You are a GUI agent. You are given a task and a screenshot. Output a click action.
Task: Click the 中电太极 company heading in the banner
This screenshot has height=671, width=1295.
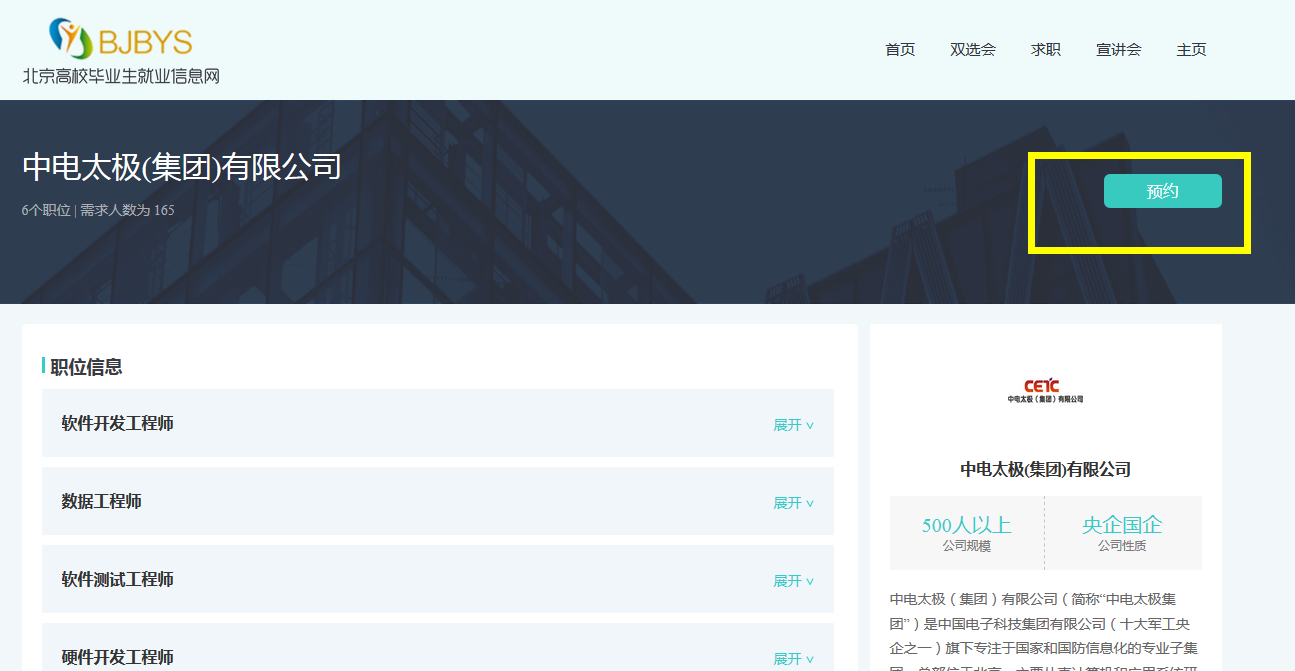[x=182, y=167]
